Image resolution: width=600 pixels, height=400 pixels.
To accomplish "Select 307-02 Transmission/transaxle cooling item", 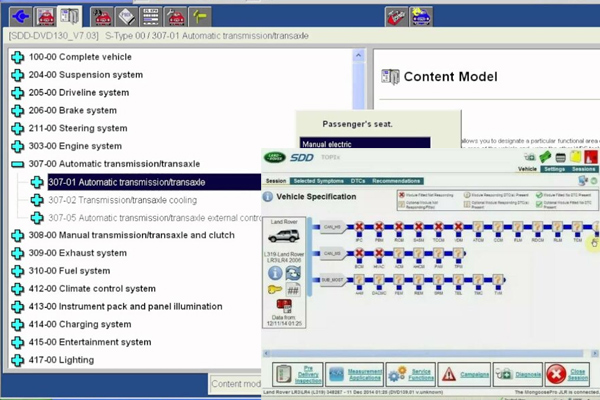I will pyautogui.click(x=118, y=199).
